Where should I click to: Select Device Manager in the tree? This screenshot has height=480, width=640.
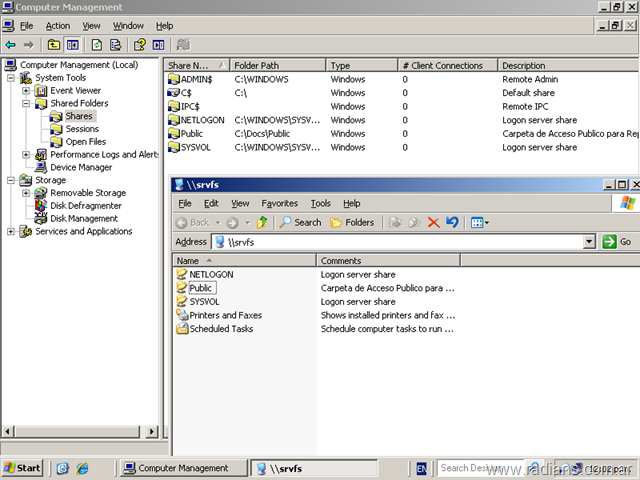[x=80, y=168]
